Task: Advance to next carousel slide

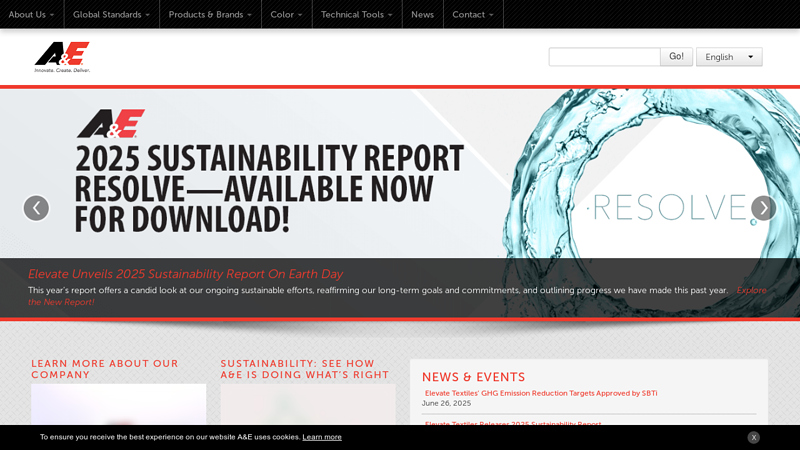Action: click(x=763, y=208)
